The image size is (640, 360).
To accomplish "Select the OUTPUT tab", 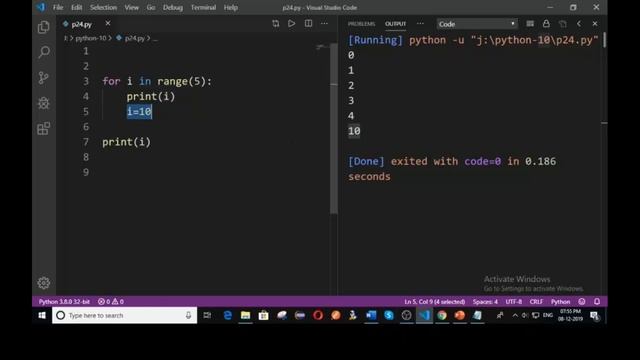I will coord(396,24).
